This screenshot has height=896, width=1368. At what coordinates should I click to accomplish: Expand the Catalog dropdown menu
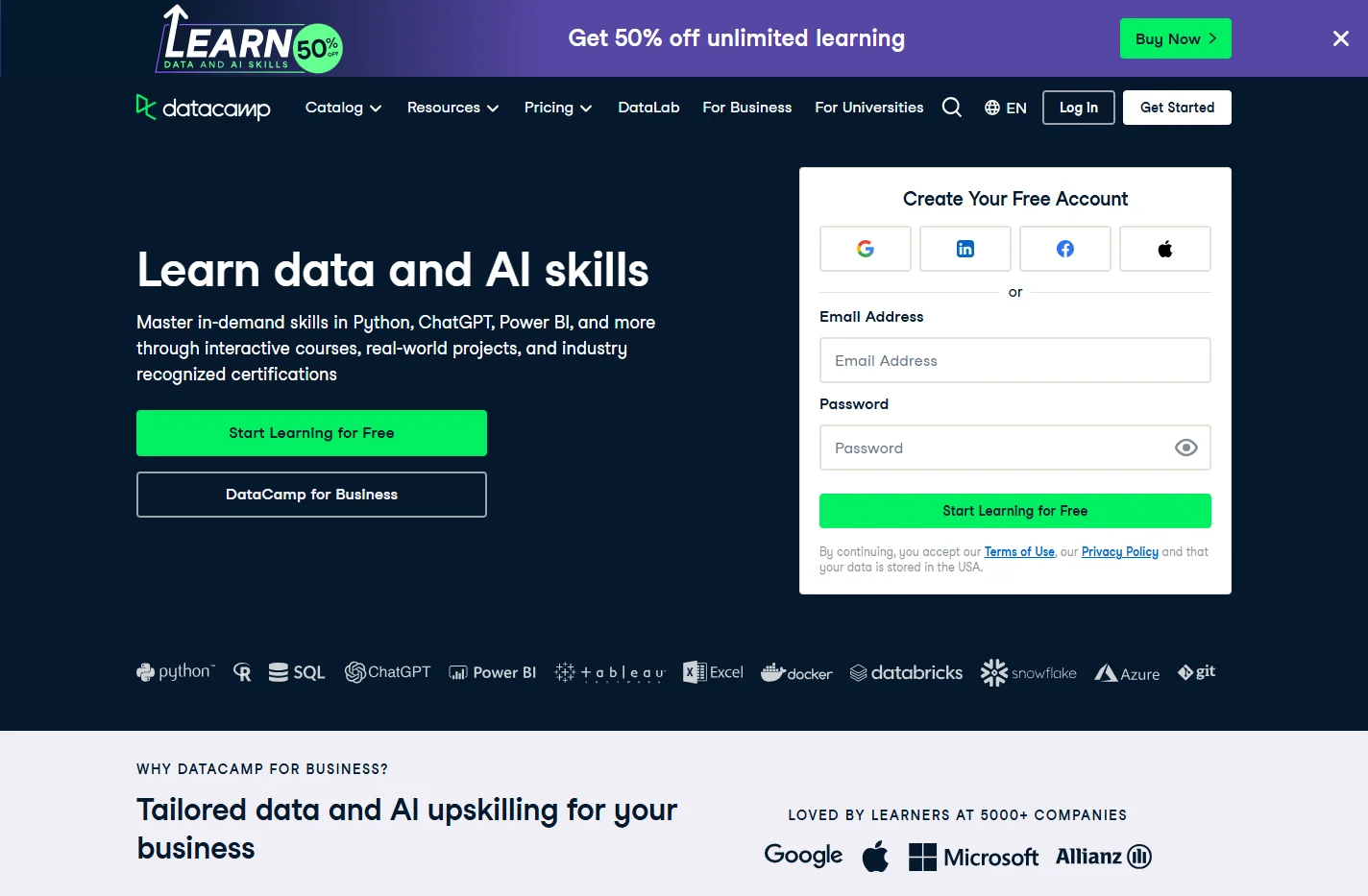[x=343, y=108]
